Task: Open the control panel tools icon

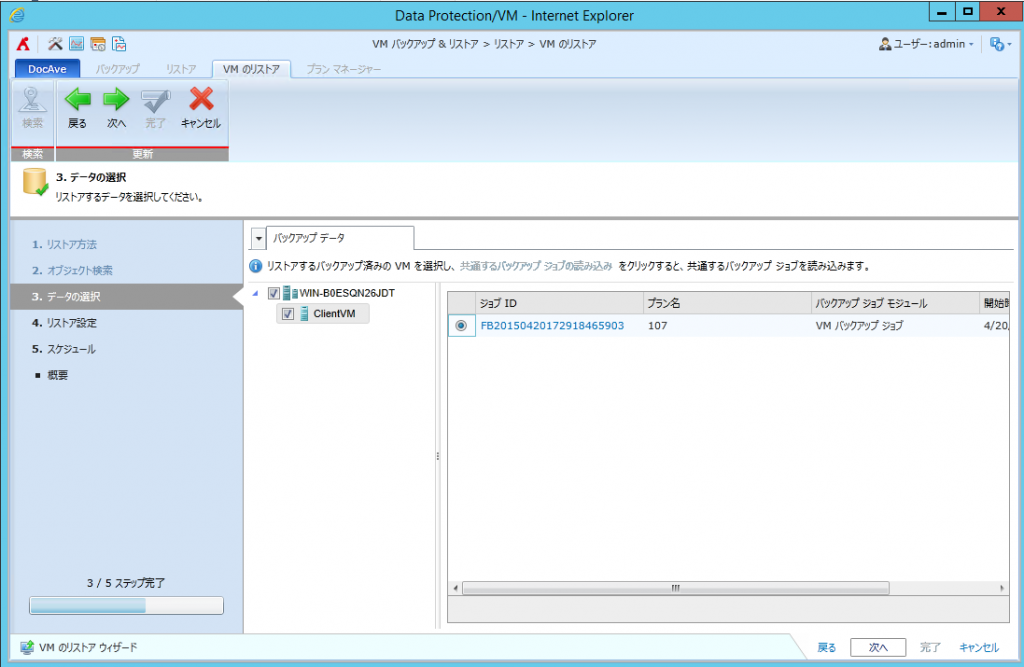Action: point(56,44)
